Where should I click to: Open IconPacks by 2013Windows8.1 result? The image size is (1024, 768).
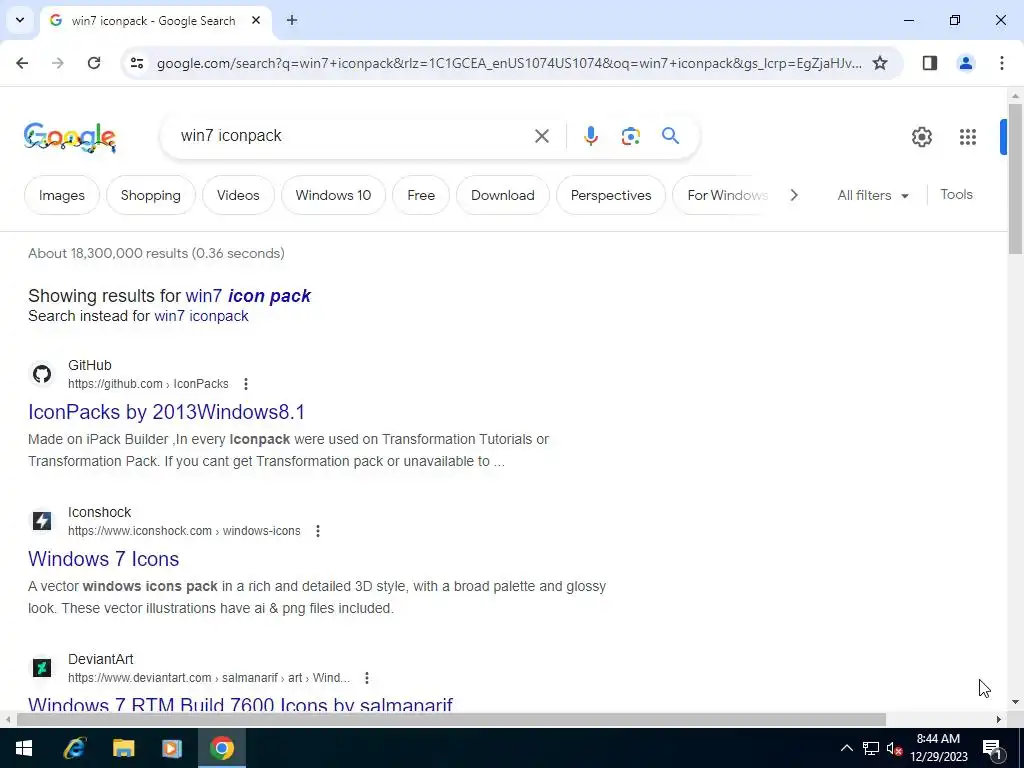tap(167, 412)
